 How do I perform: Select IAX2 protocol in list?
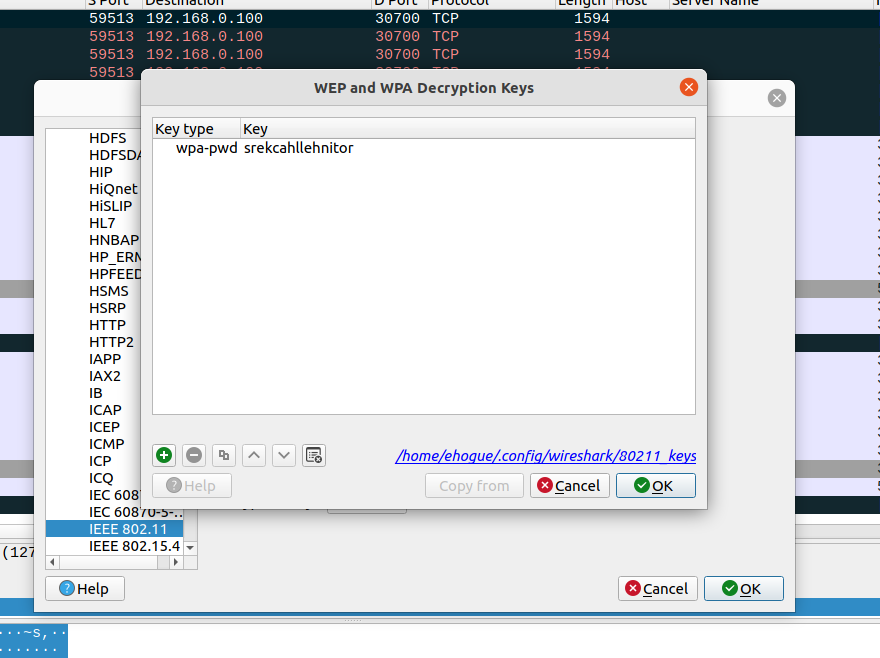[105, 376]
